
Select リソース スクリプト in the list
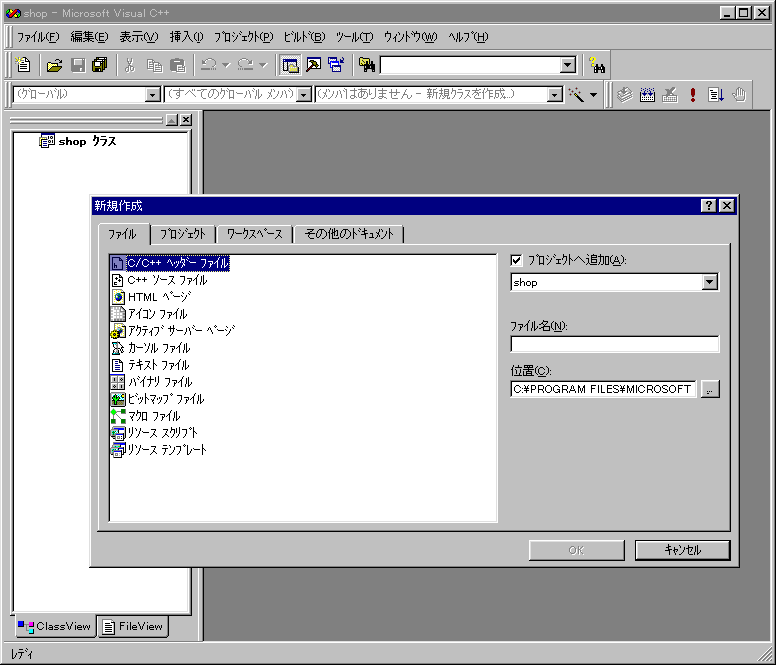154,432
